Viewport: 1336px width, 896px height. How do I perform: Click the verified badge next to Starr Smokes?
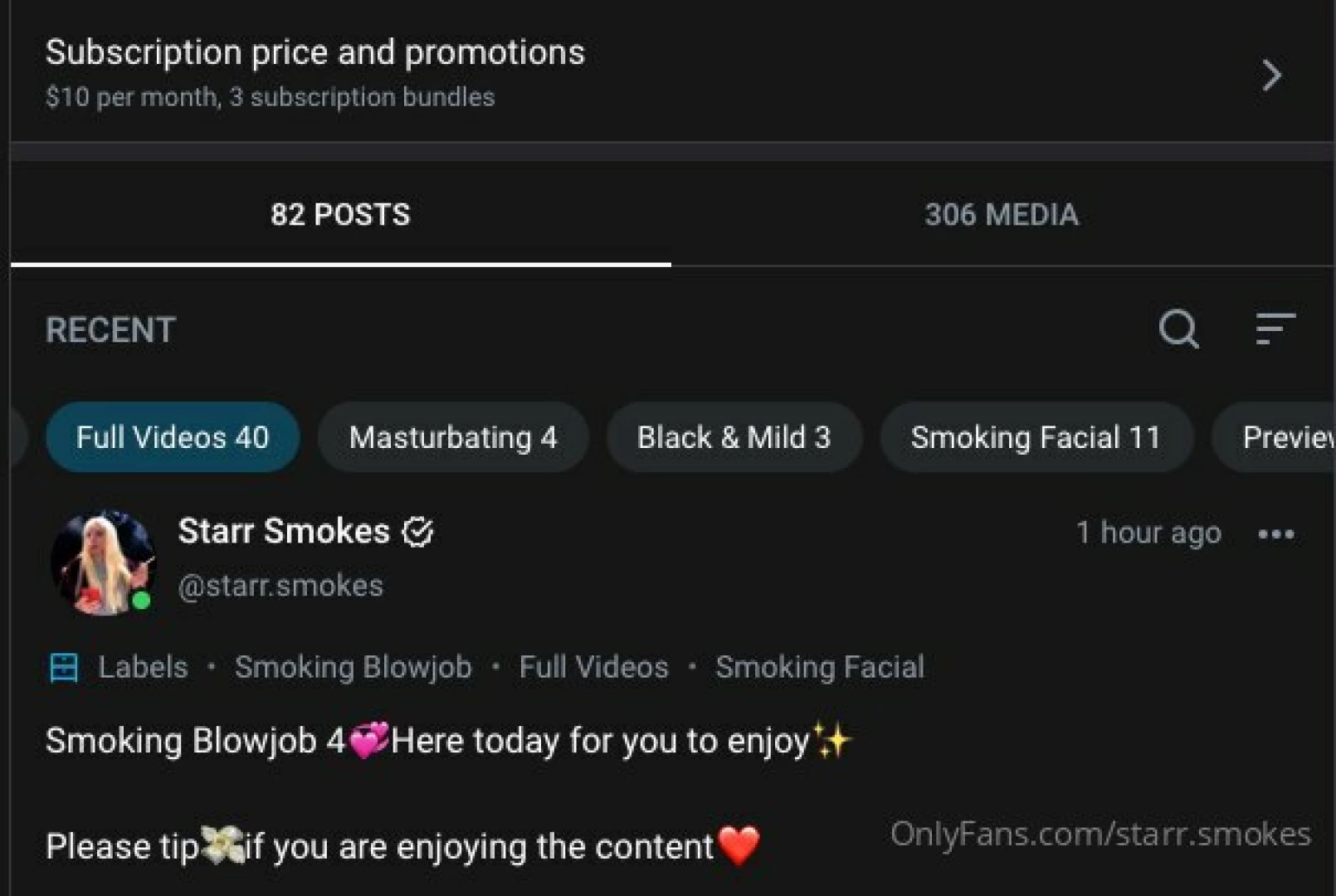coord(419,532)
